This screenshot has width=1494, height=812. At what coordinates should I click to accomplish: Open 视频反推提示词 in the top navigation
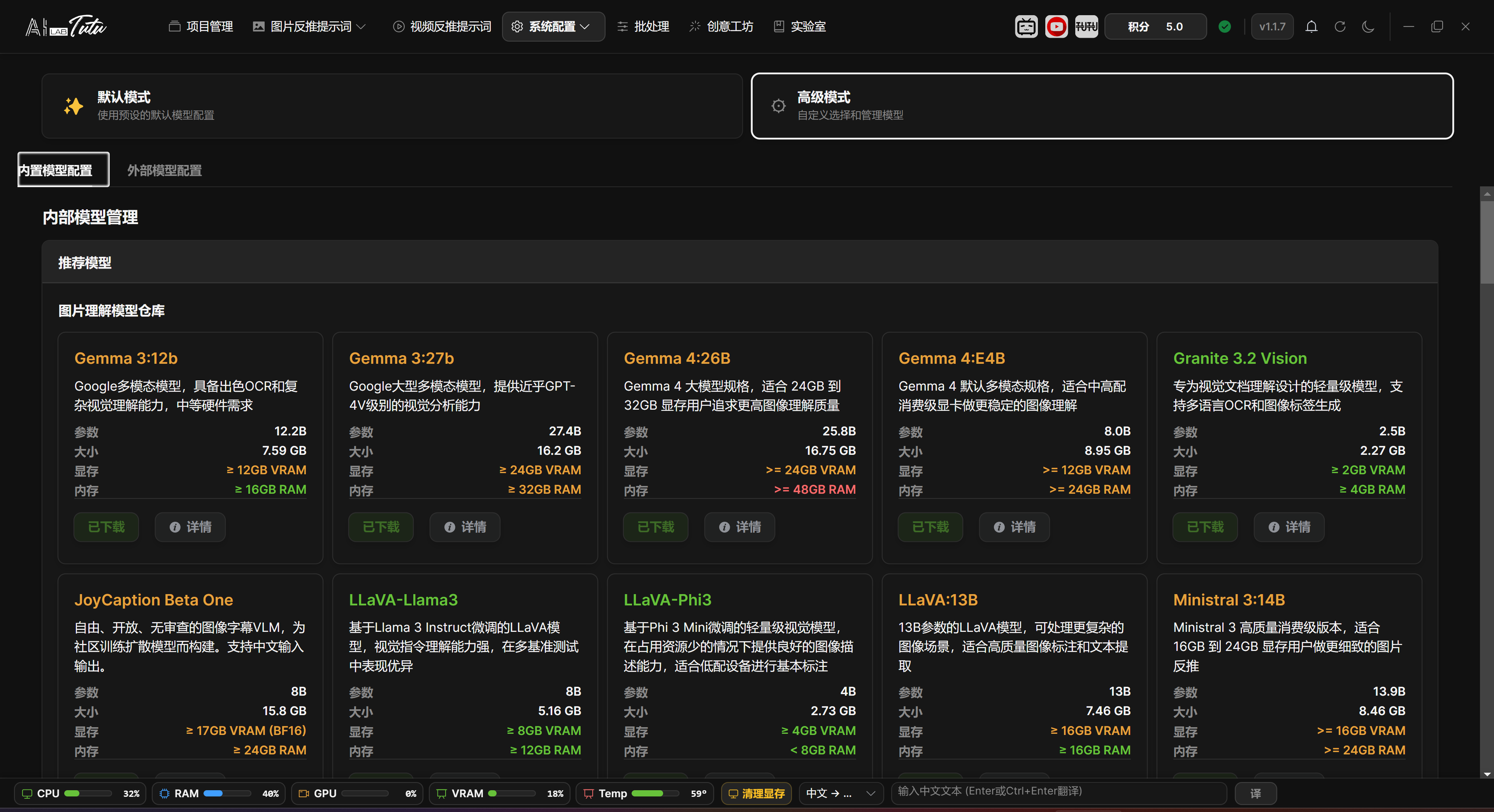[442, 27]
